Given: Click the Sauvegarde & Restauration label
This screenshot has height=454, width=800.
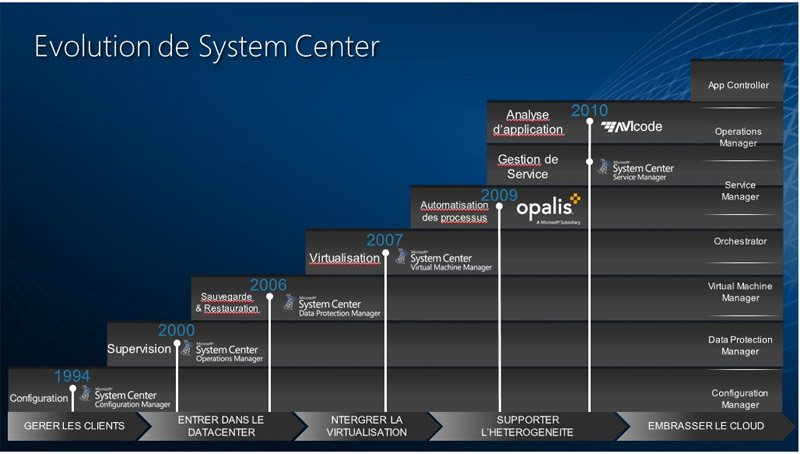Looking at the screenshot, I should (227, 302).
